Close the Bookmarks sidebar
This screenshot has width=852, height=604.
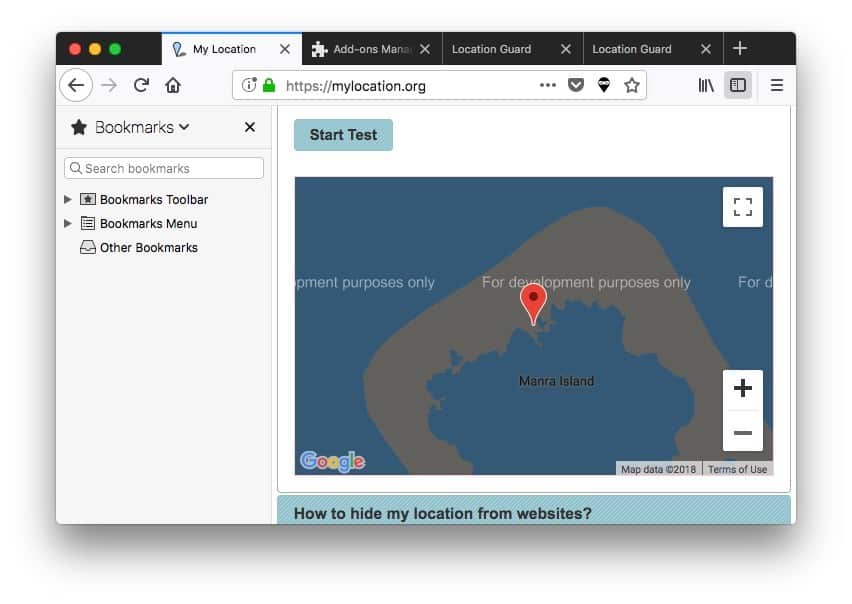tap(250, 127)
